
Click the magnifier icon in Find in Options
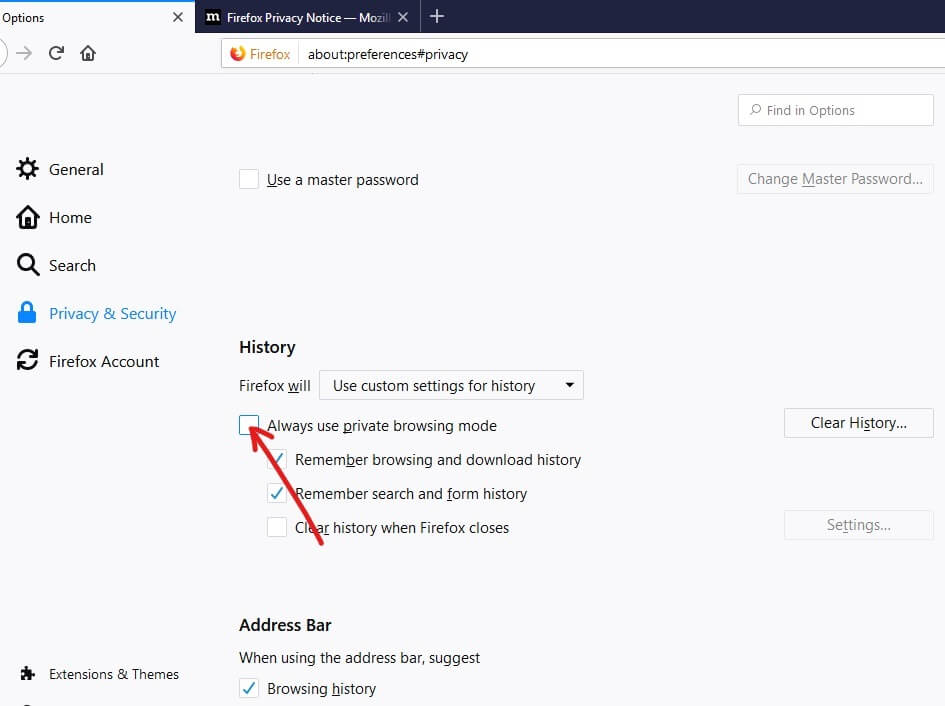[x=755, y=110]
